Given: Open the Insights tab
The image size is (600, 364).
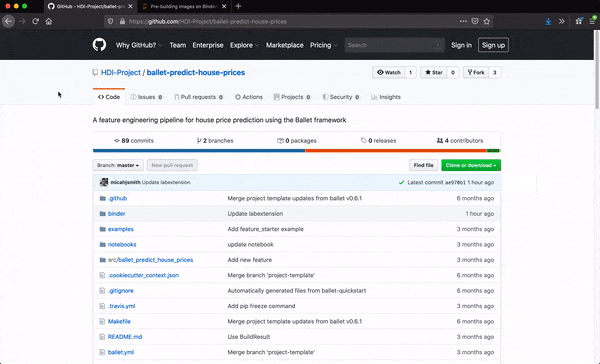Looking at the screenshot, I should [386, 97].
